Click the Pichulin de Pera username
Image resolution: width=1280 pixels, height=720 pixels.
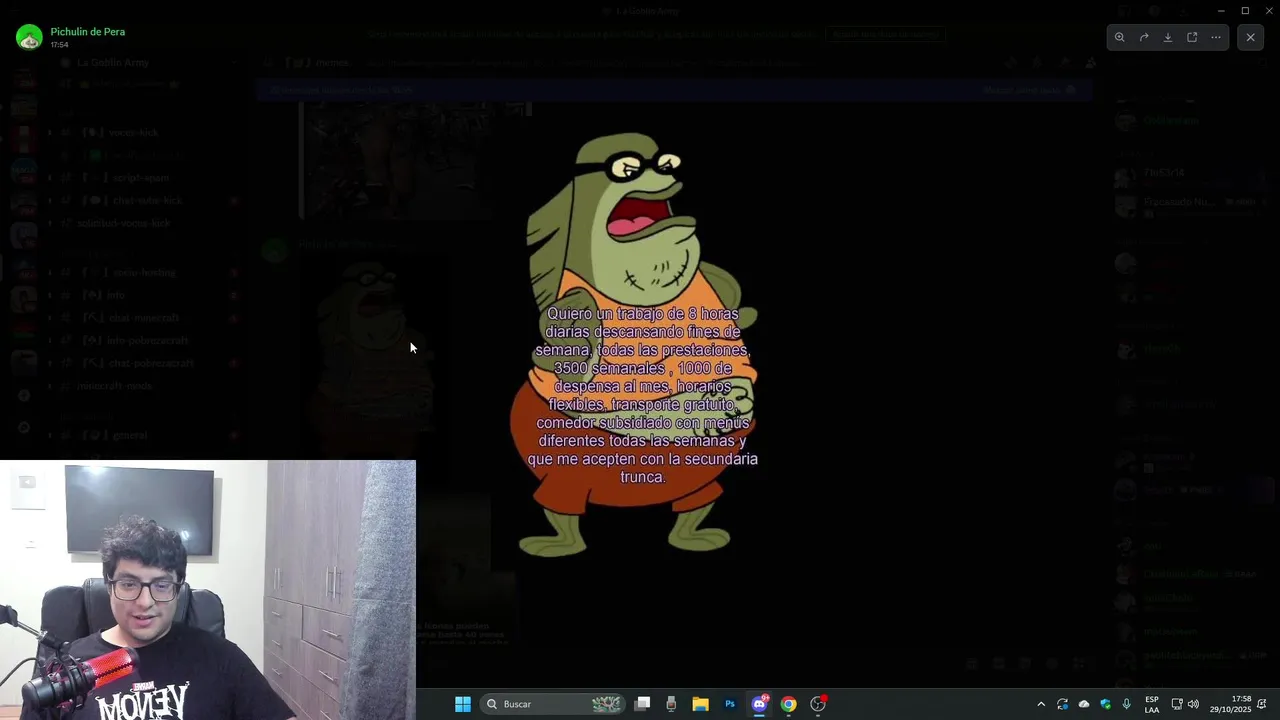[88, 32]
